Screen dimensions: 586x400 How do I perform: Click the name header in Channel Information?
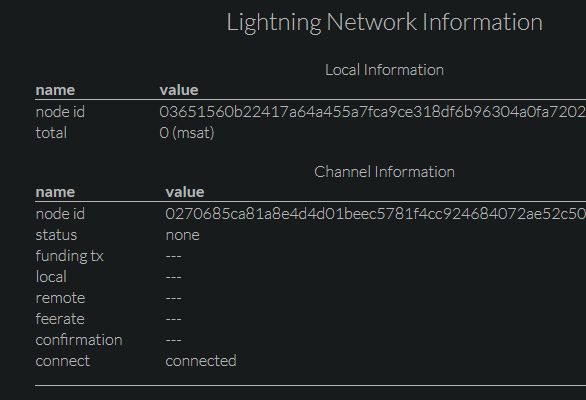[55, 192]
